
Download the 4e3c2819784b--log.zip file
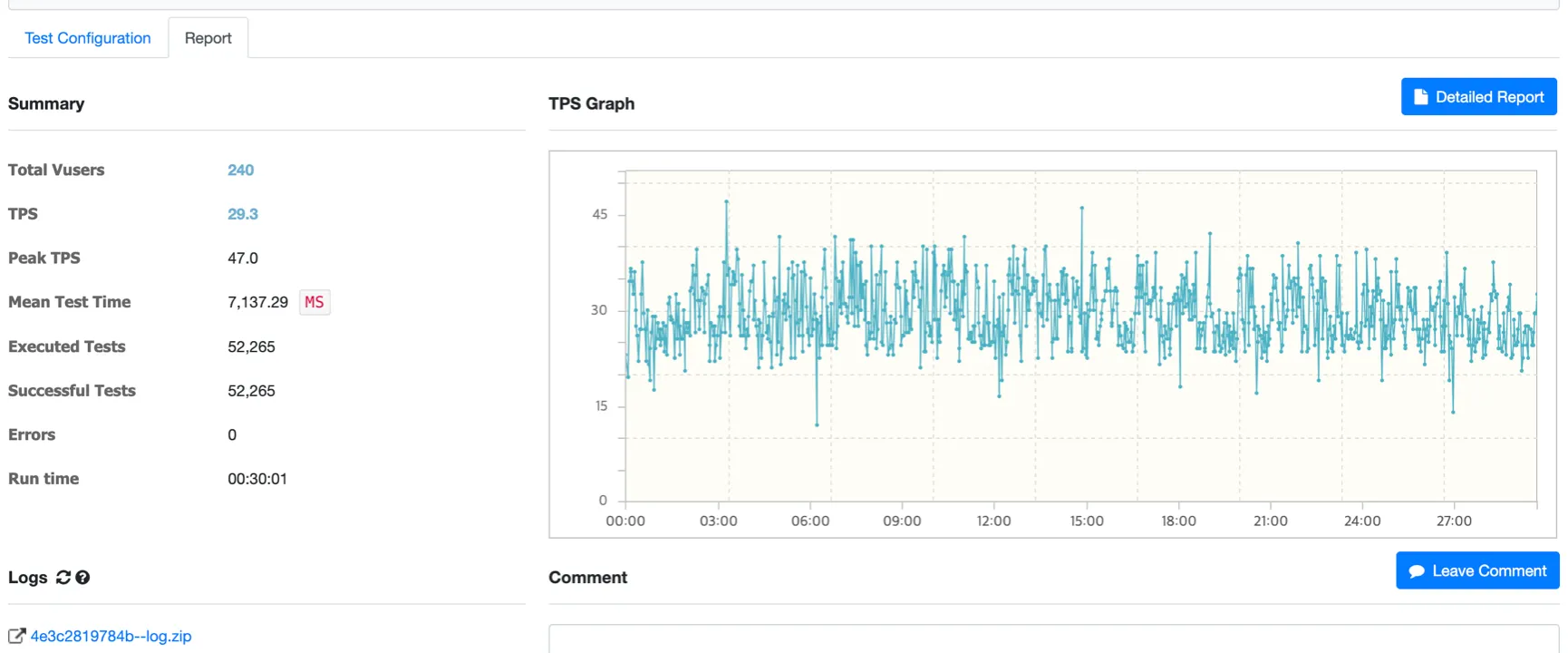pyautogui.click(x=111, y=636)
